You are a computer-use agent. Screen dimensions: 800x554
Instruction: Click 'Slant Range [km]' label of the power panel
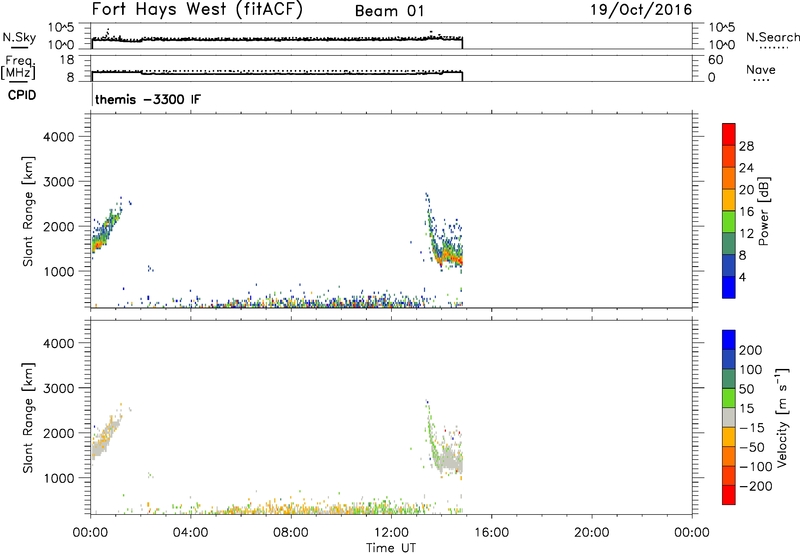[x=28, y=211]
